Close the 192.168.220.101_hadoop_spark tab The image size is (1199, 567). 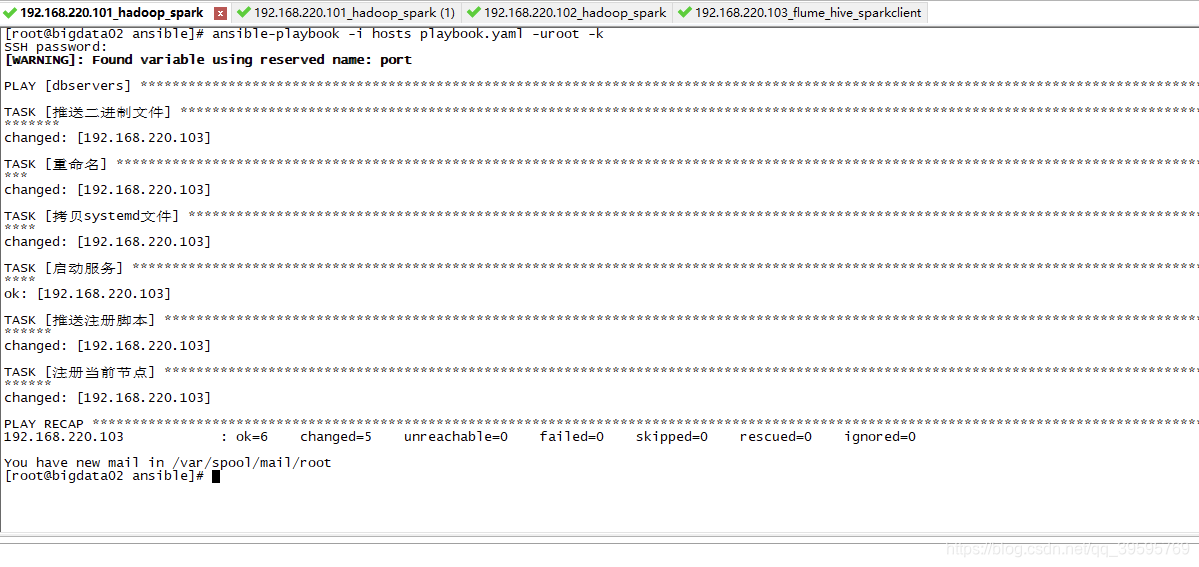[x=220, y=13]
